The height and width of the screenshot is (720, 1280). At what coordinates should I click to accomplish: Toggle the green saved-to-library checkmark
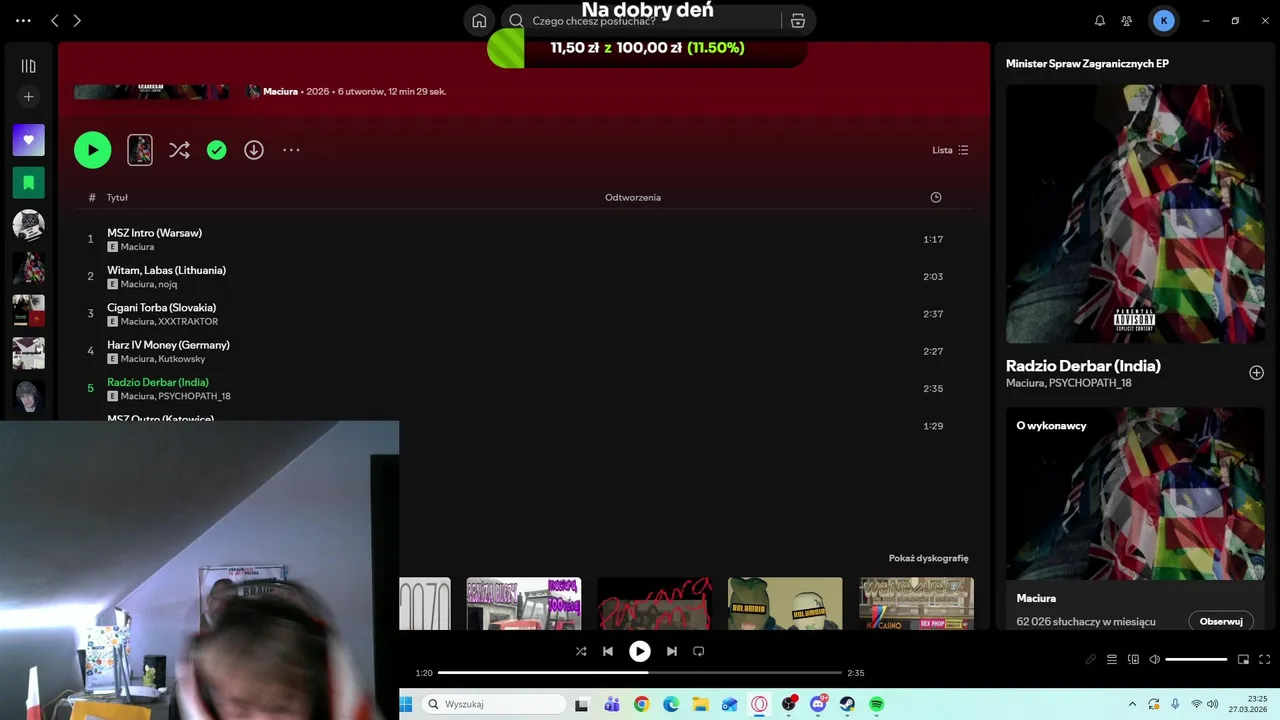pyautogui.click(x=216, y=150)
